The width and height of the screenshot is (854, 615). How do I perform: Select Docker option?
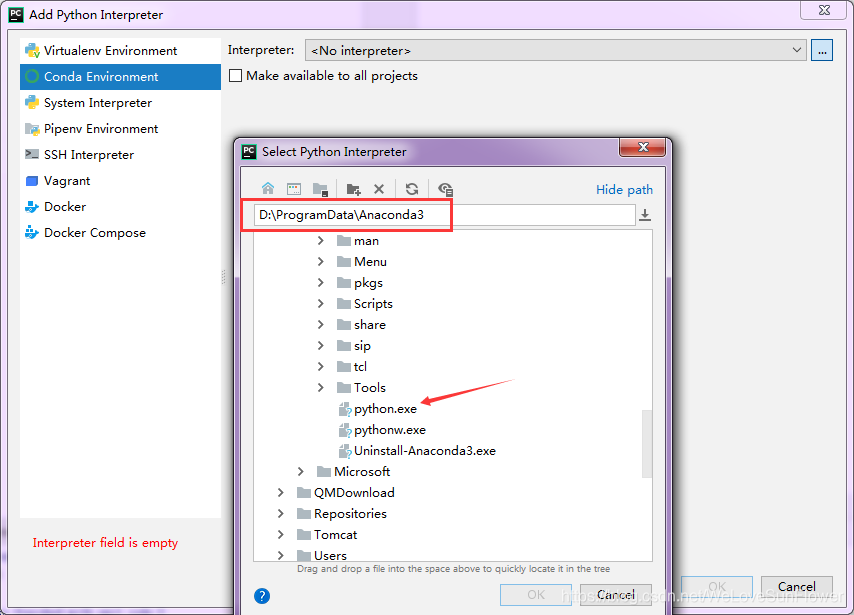coord(120,207)
